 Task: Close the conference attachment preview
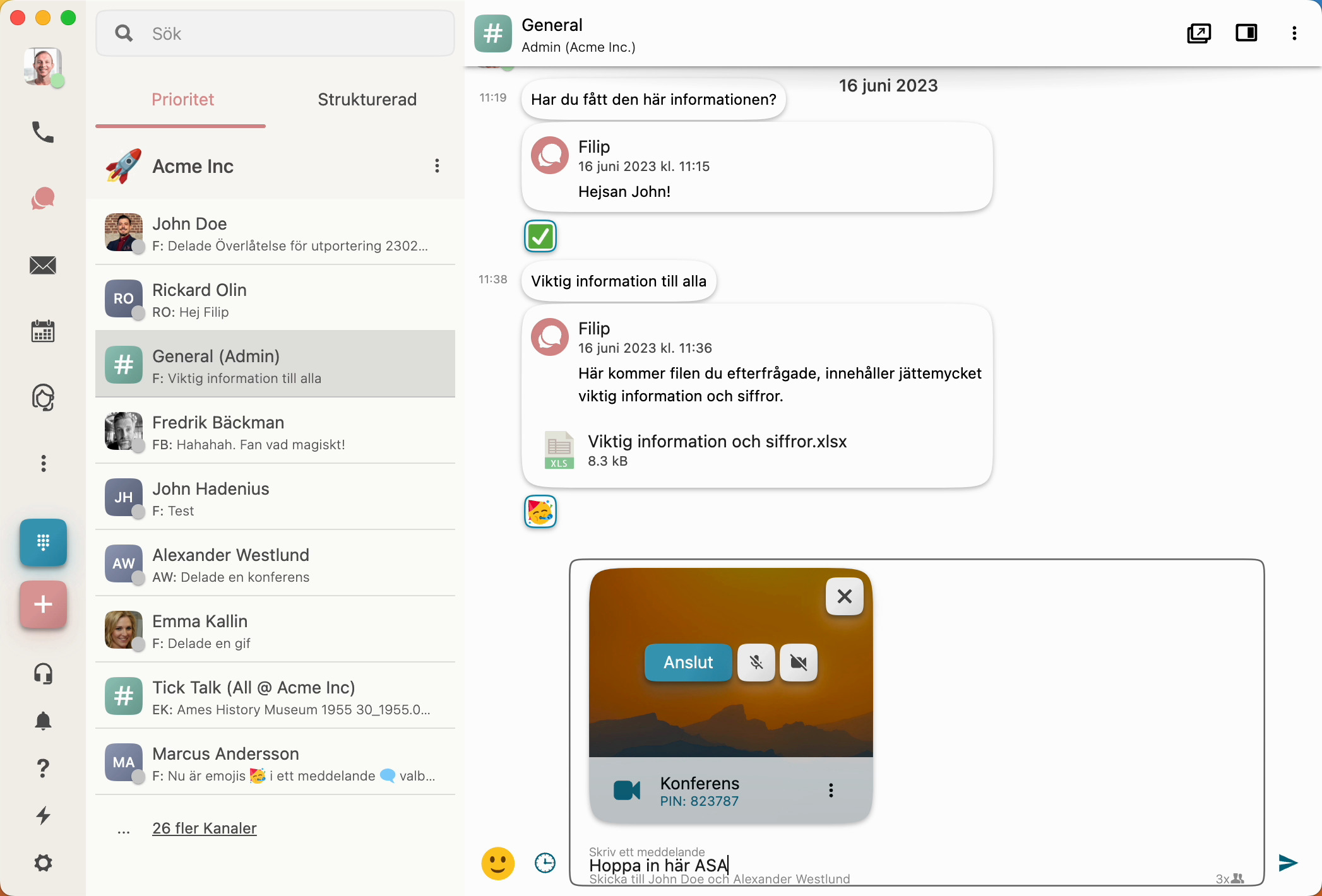[x=844, y=596]
